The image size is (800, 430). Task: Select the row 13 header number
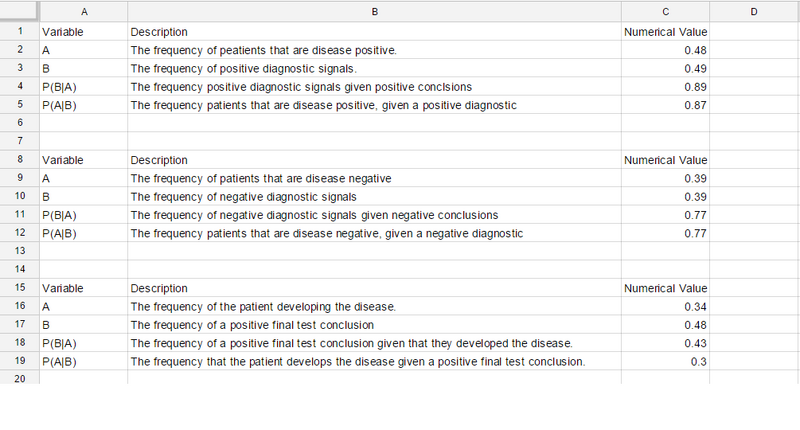pos(19,251)
